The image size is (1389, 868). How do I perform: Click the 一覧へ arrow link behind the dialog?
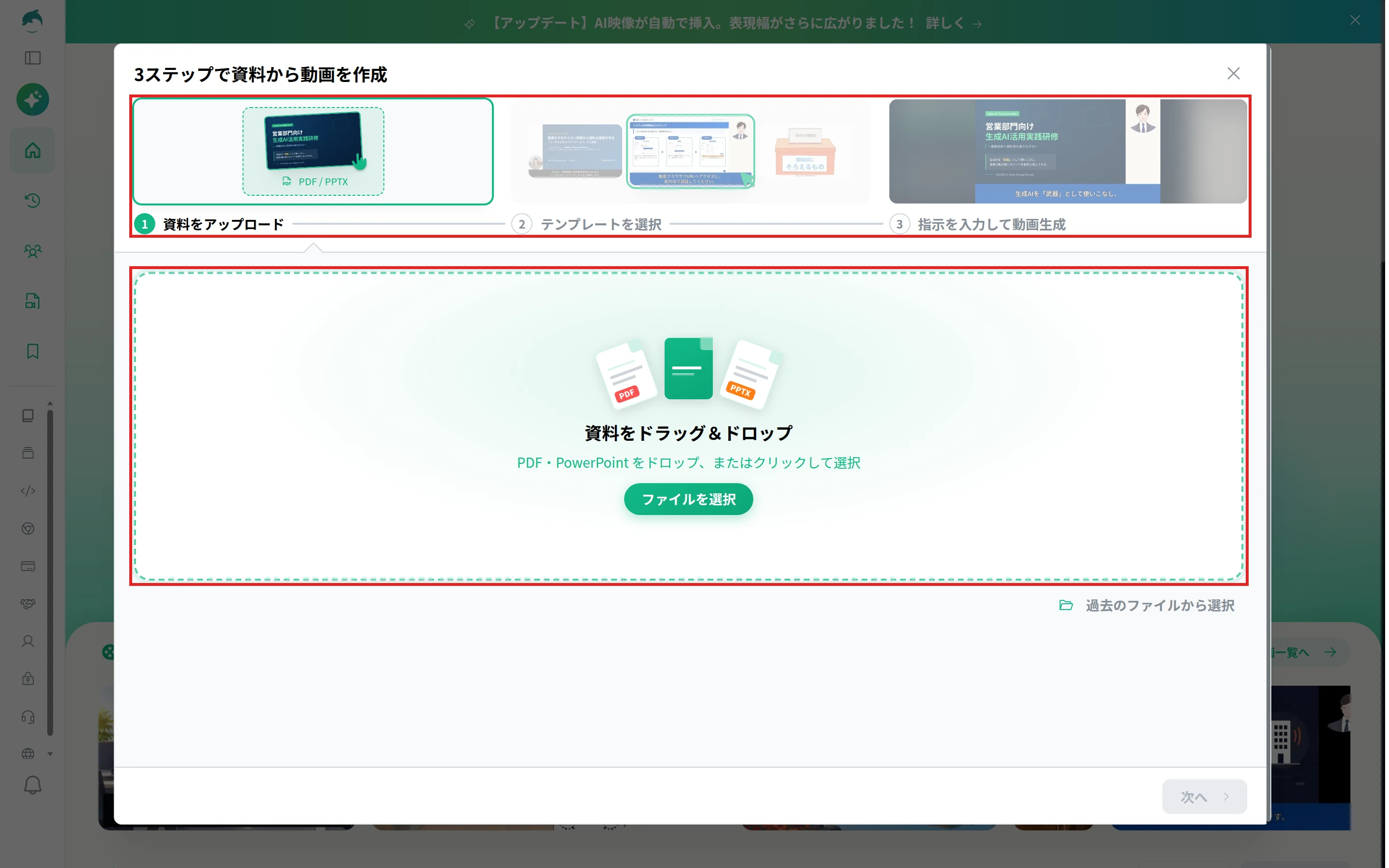(x=1307, y=652)
